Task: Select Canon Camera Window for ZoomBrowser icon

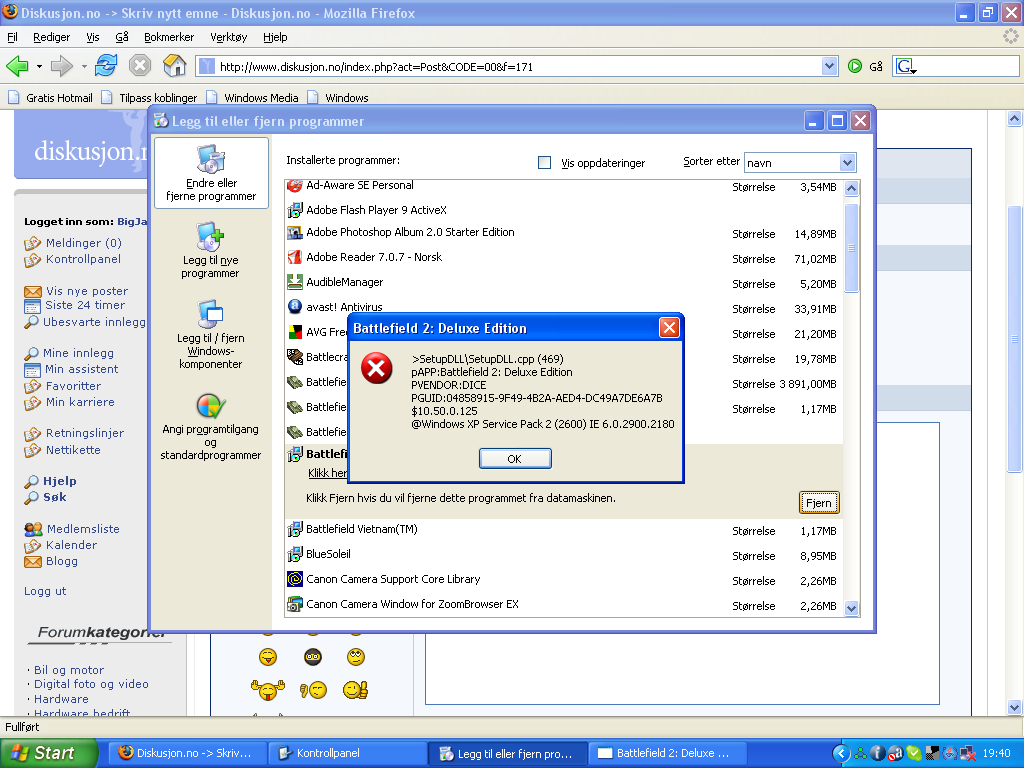Action: pyautogui.click(x=295, y=604)
